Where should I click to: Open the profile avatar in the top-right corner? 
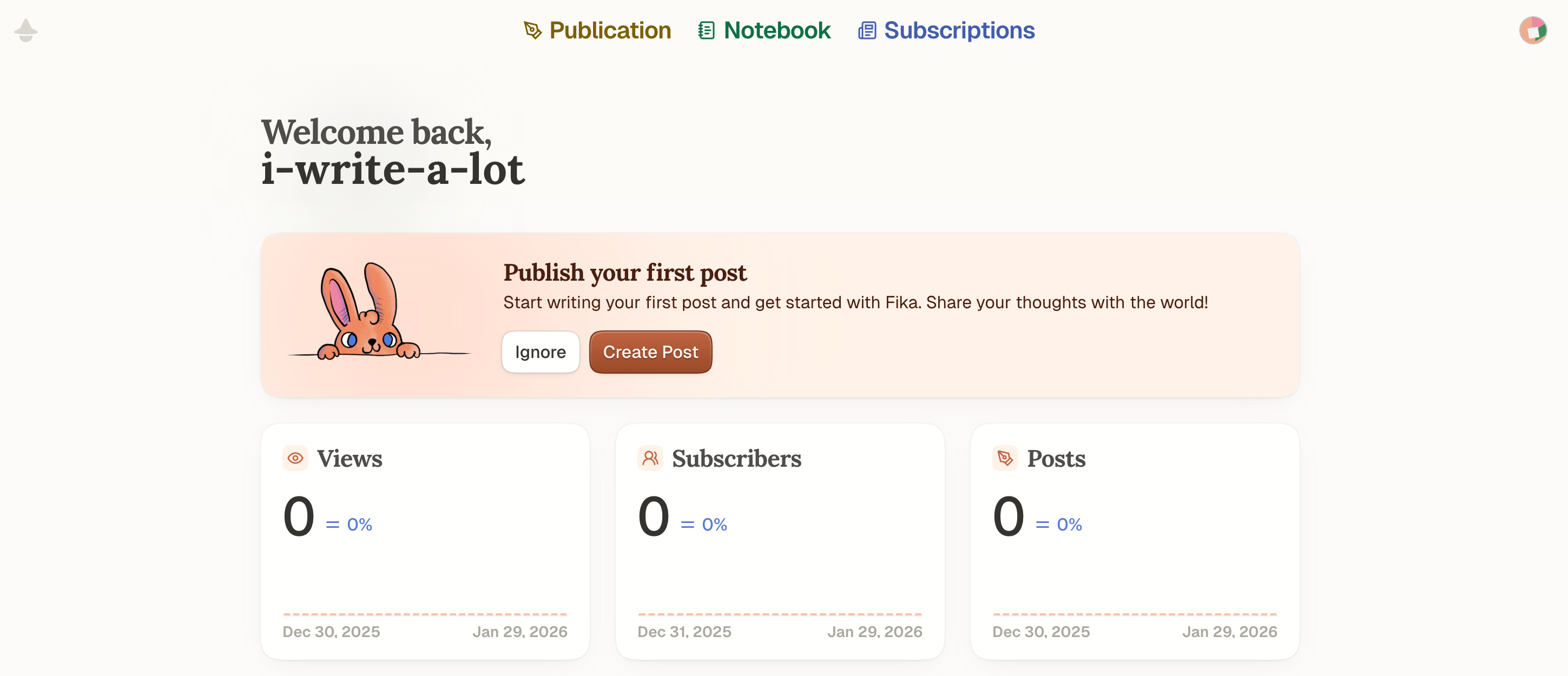pyautogui.click(x=1533, y=30)
